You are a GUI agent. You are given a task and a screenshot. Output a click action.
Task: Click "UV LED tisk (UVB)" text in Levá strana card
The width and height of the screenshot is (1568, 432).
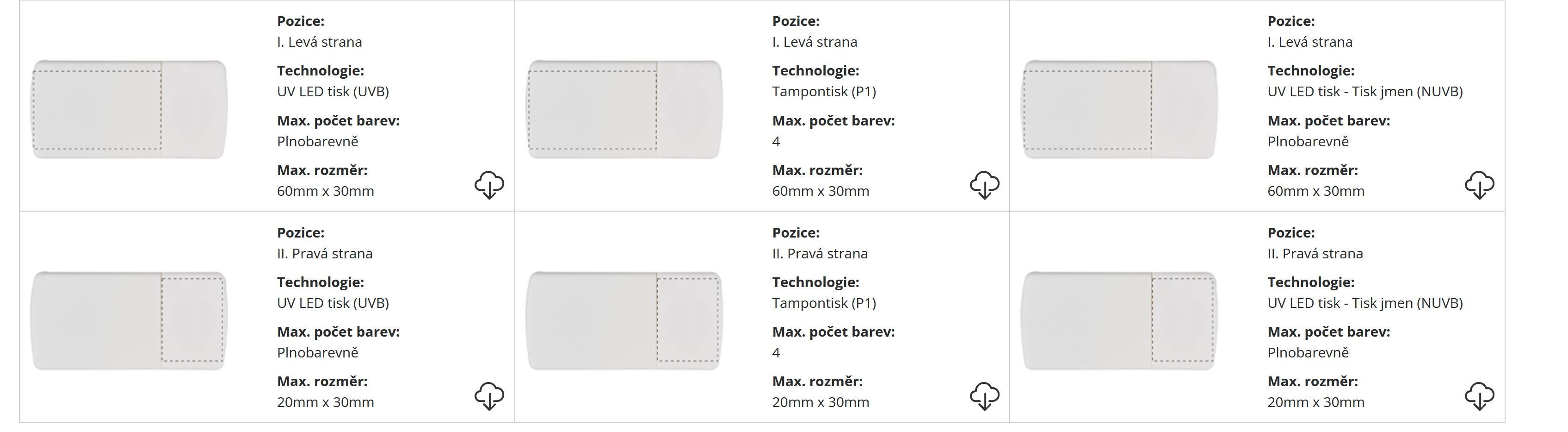[333, 91]
